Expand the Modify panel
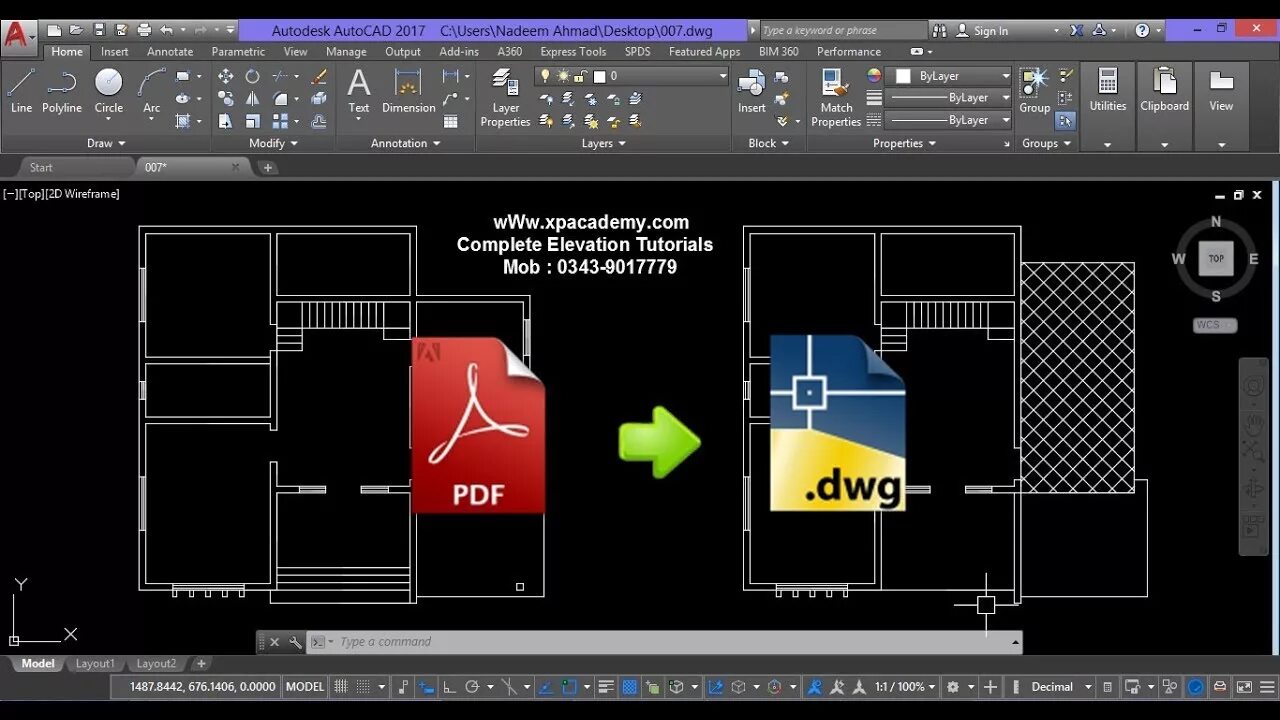The height and width of the screenshot is (720, 1280). click(273, 143)
